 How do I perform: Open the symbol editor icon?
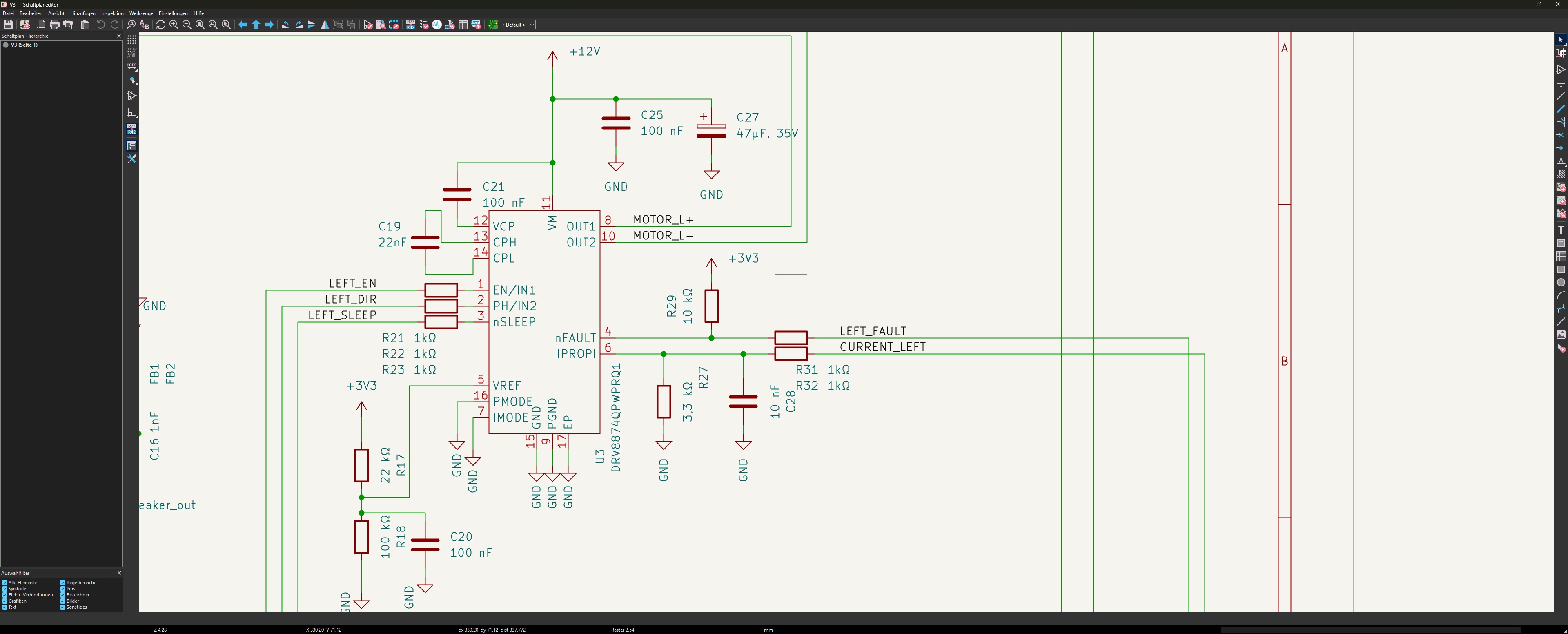[367, 25]
